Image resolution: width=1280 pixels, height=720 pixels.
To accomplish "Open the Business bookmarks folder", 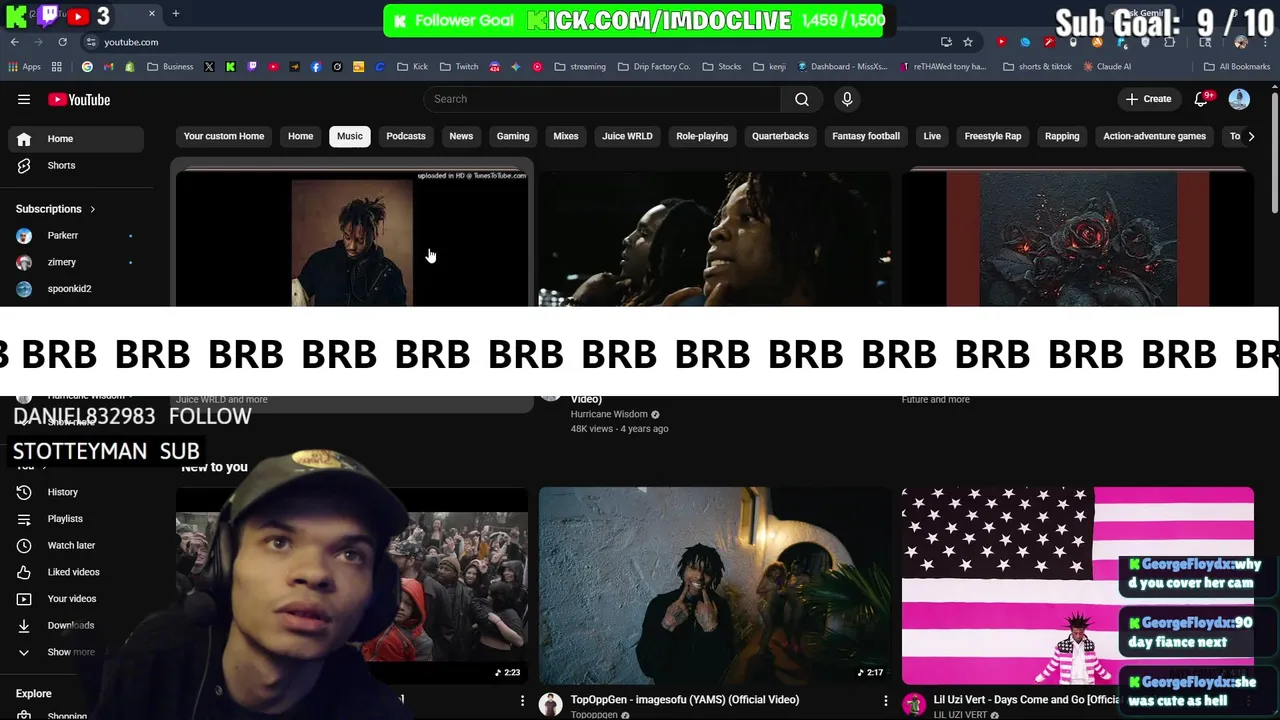I will (170, 67).
